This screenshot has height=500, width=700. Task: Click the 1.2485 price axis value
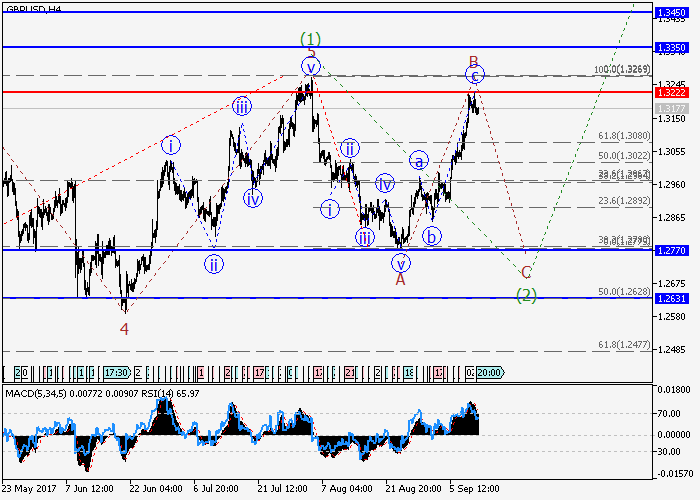pos(671,350)
